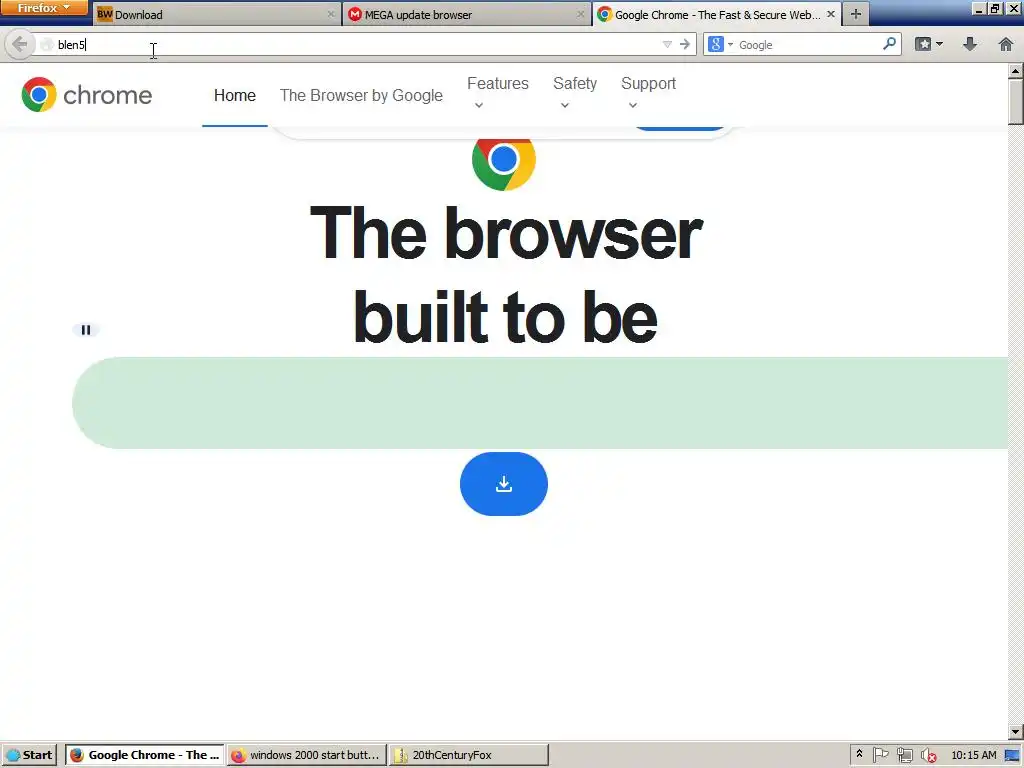Close the MEGA update browser tab
This screenshot has width=1024, height=768.
(581, 14)
